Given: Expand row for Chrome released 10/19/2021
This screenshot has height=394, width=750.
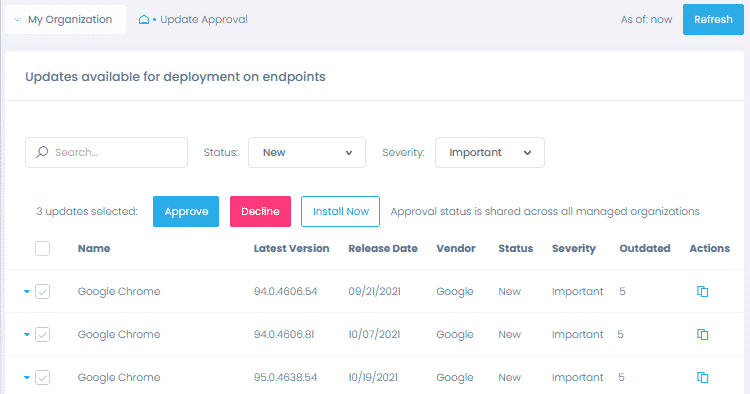Looking at the screenshot, I should coord(27,377).
